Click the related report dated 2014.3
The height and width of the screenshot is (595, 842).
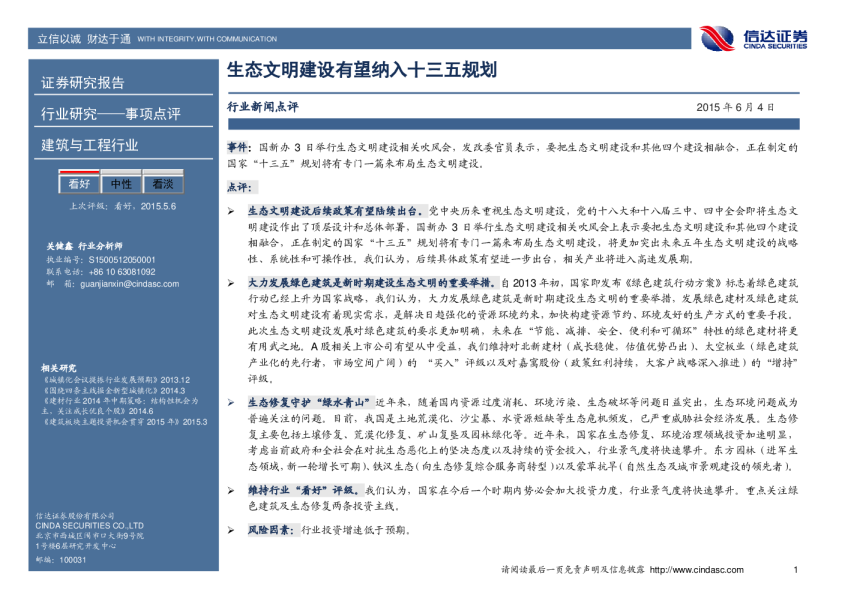click(x=113, y=390)
